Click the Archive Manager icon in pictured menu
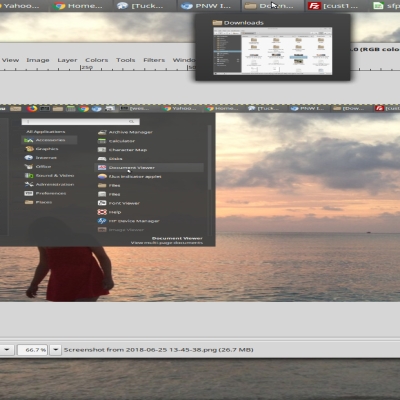400x400 pixels. [102, 132]
